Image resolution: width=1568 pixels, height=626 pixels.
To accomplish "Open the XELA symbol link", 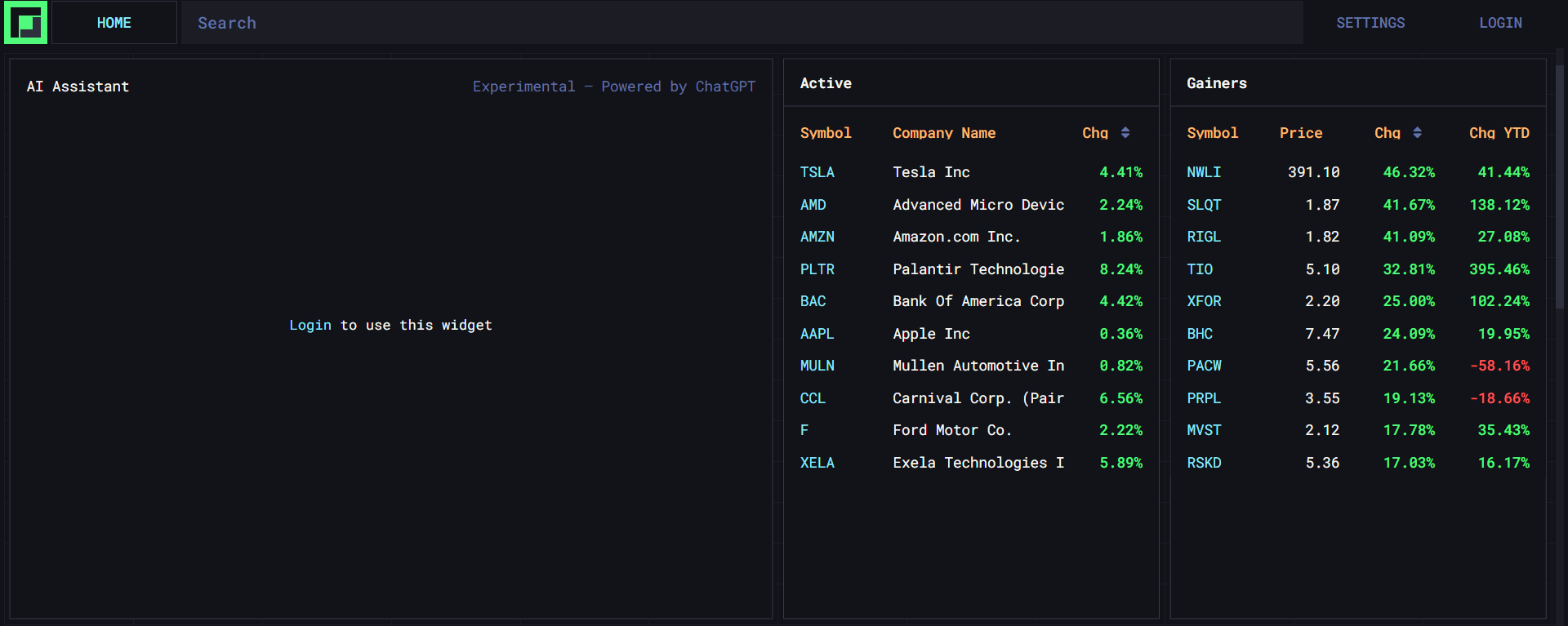I will pyautogui.click(x=817, y=463).
